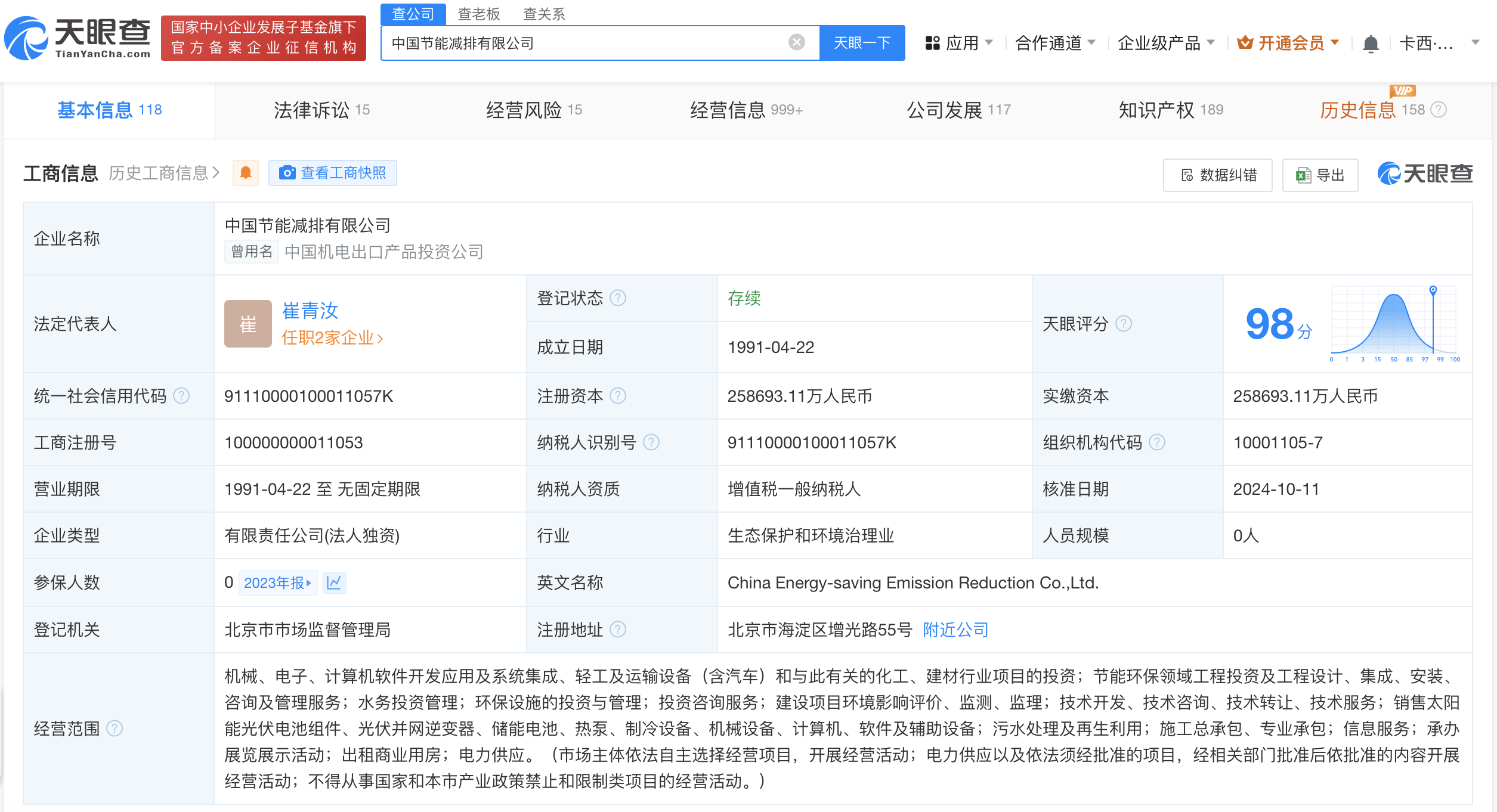This screenshot has height=812, width=1497.
Task: Click 增值税一般纳税人 taxpayer qualification
Action: [794, 489]
